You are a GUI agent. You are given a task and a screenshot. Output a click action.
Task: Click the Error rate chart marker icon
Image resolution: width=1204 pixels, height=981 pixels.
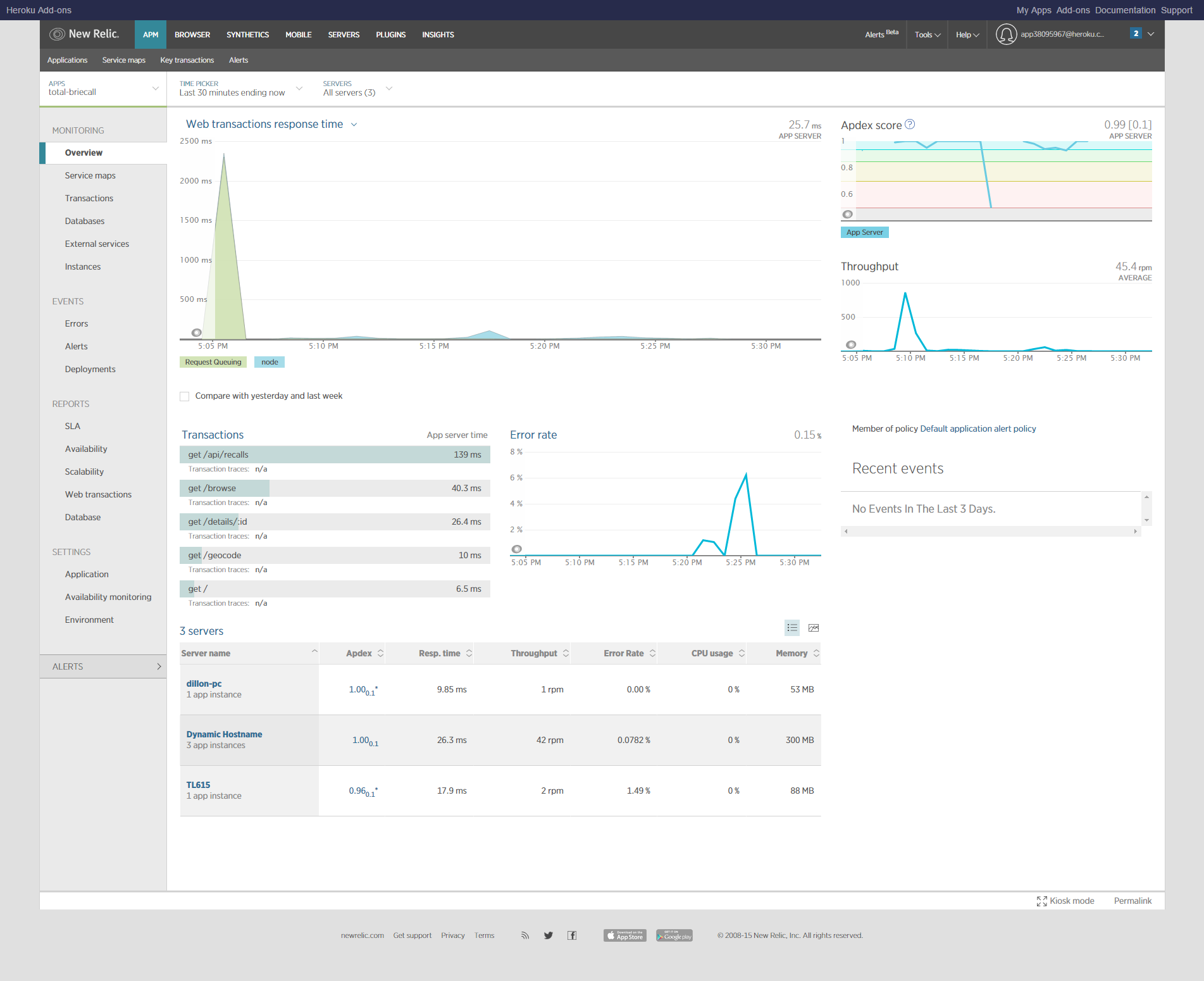[517, 549]
